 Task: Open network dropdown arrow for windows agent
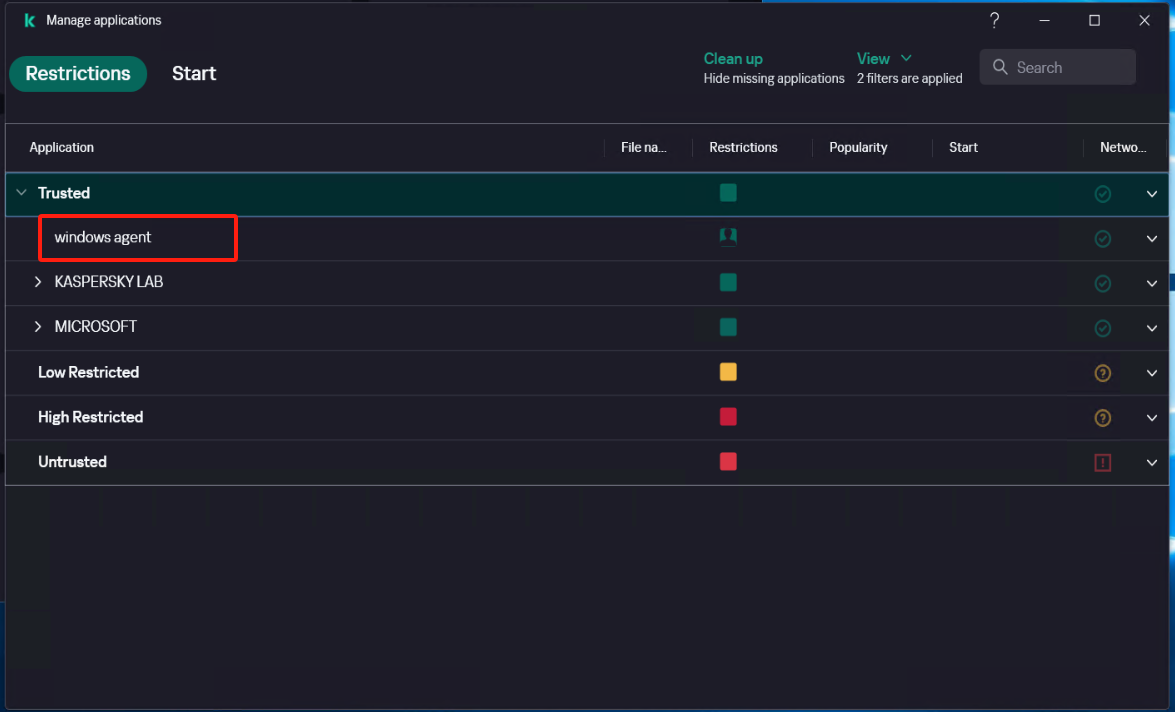1152,239
